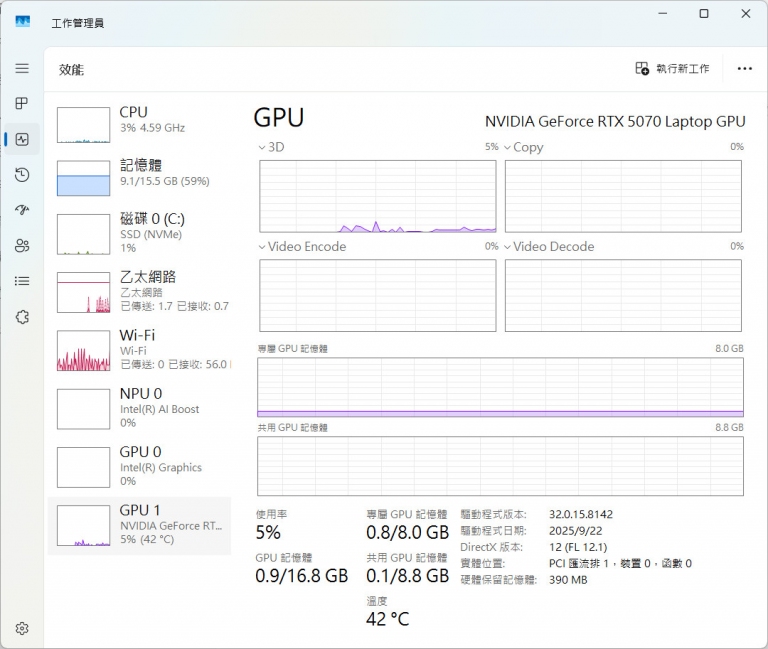Image resolution: width=768 pixels, height=649 pixels.
Task: Switch to the Processes page icon
Action: click(22, 103)
